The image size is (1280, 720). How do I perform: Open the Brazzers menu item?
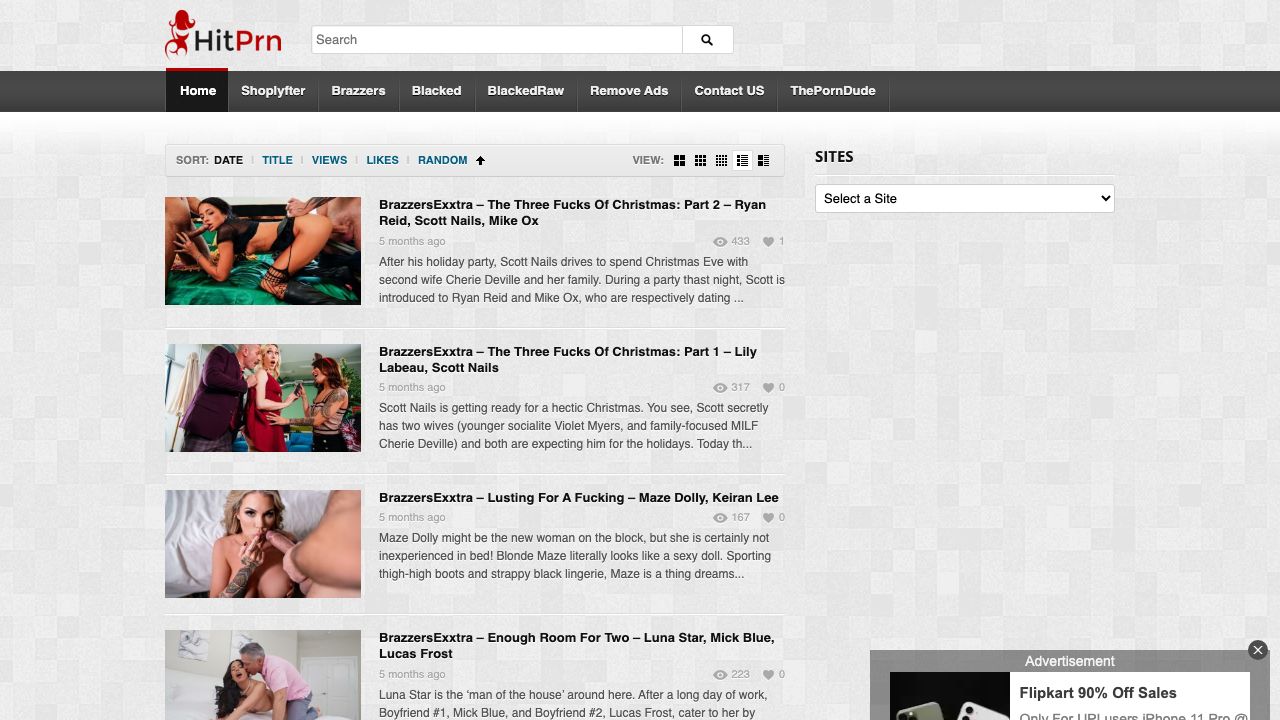coord(358,91)
